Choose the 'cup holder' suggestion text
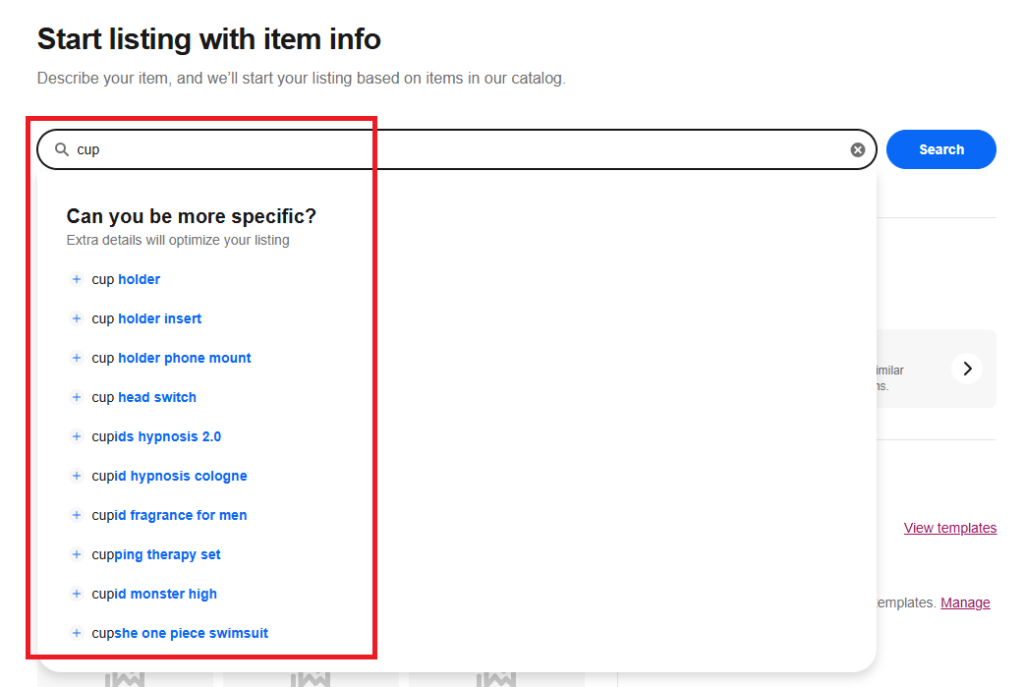Screen dimensions: 1024x687 pos(126,280)
